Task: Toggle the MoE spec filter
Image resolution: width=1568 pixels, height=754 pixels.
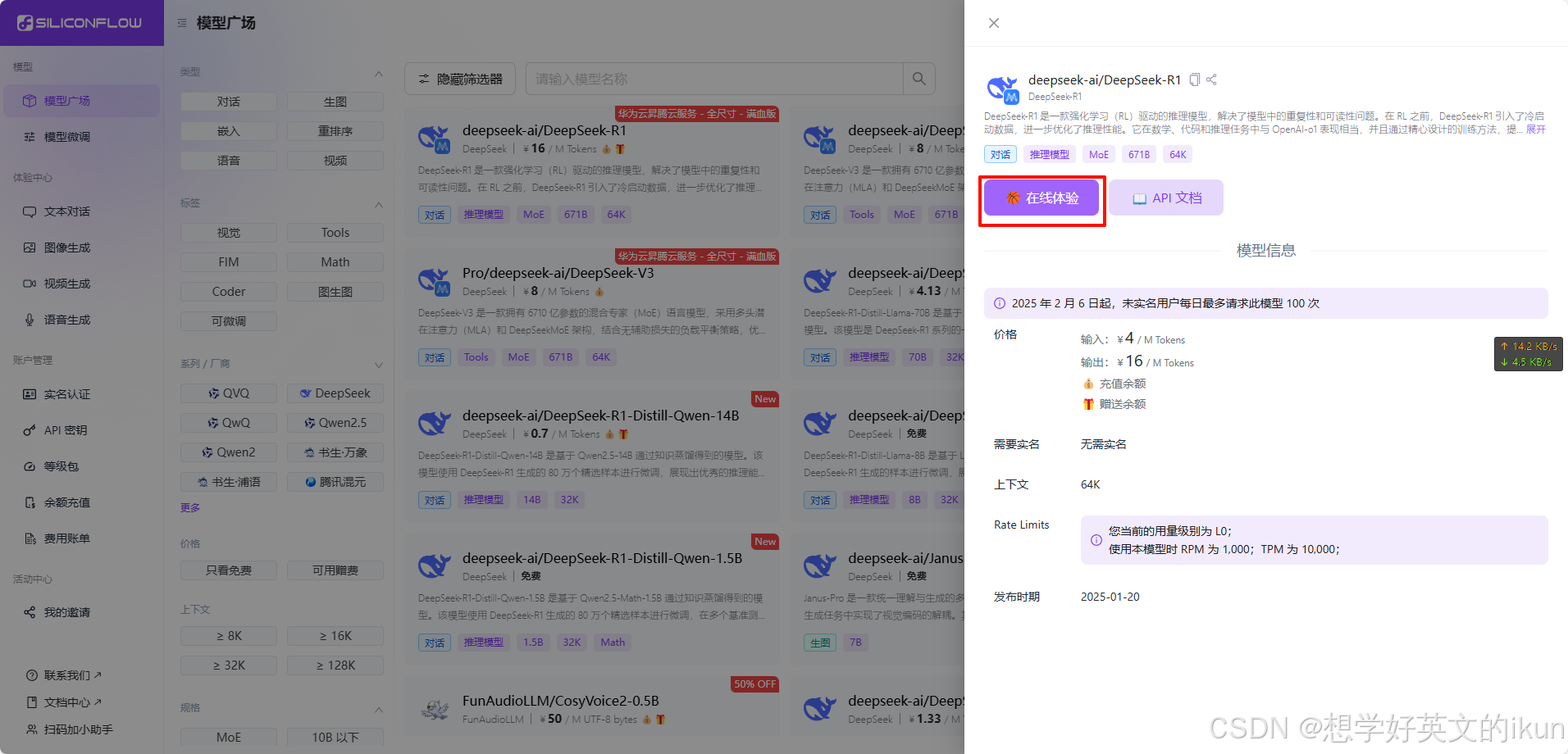Action: 229,738
